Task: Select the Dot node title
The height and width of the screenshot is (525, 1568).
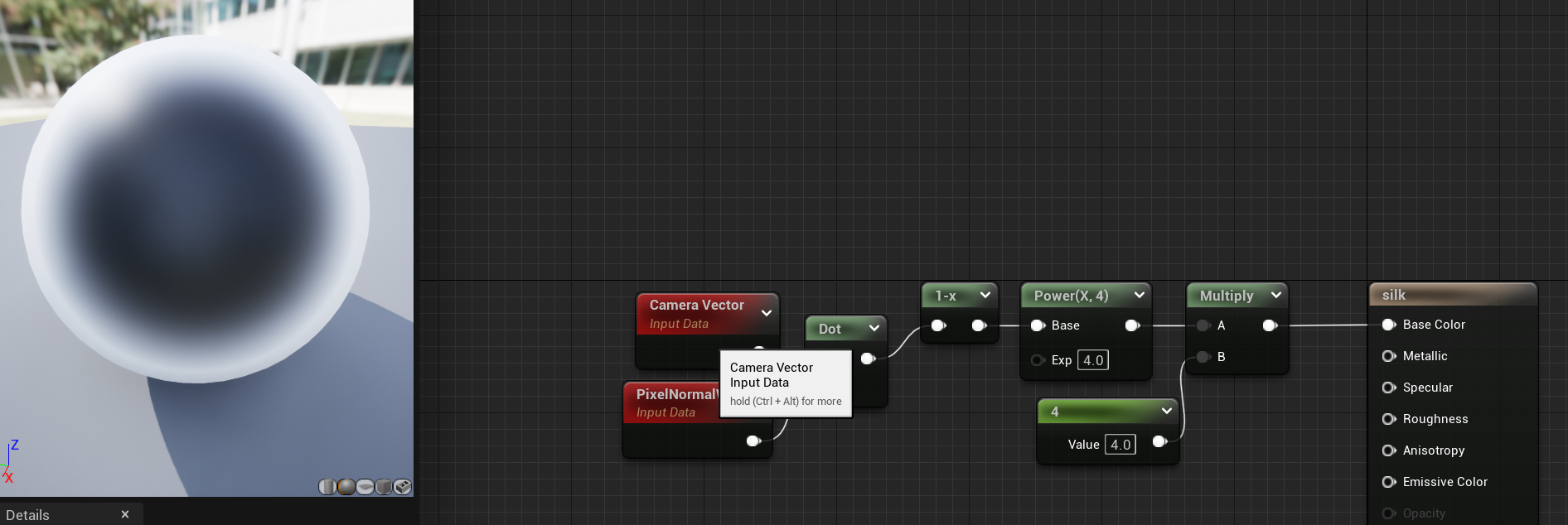Action: (x=830, y=329)
